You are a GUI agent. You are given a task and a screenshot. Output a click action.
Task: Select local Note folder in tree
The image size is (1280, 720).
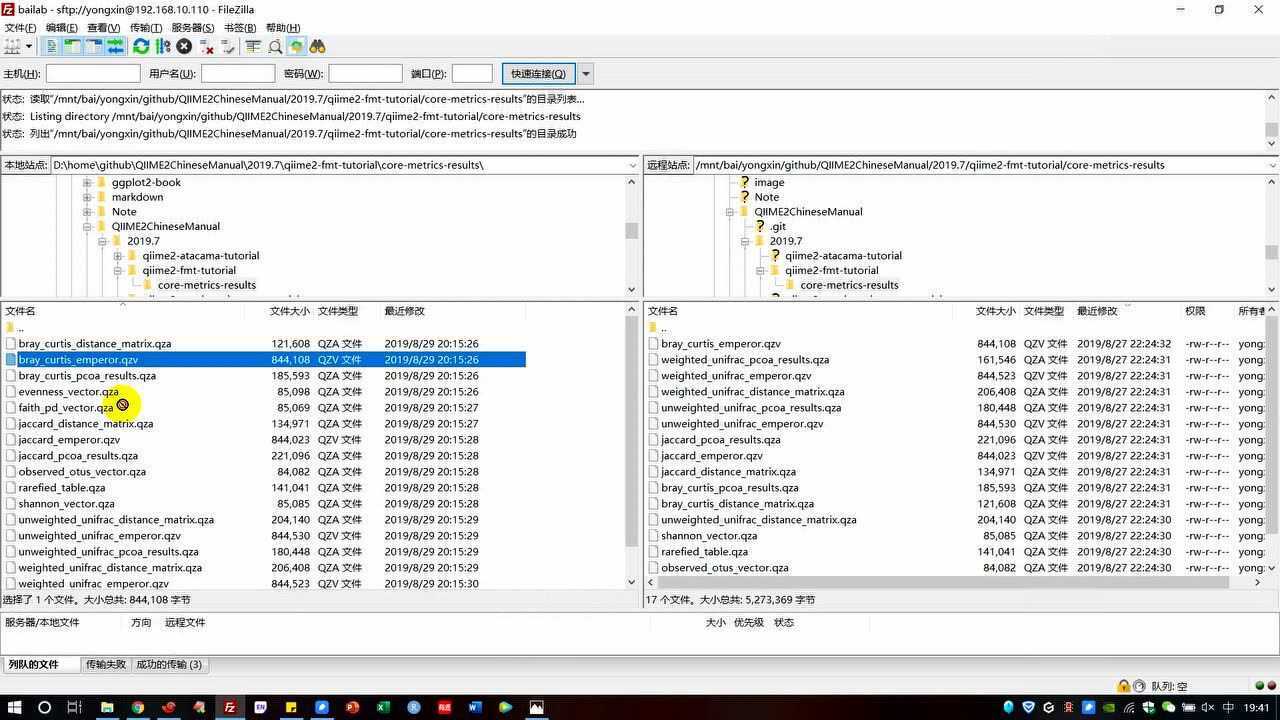124,212
